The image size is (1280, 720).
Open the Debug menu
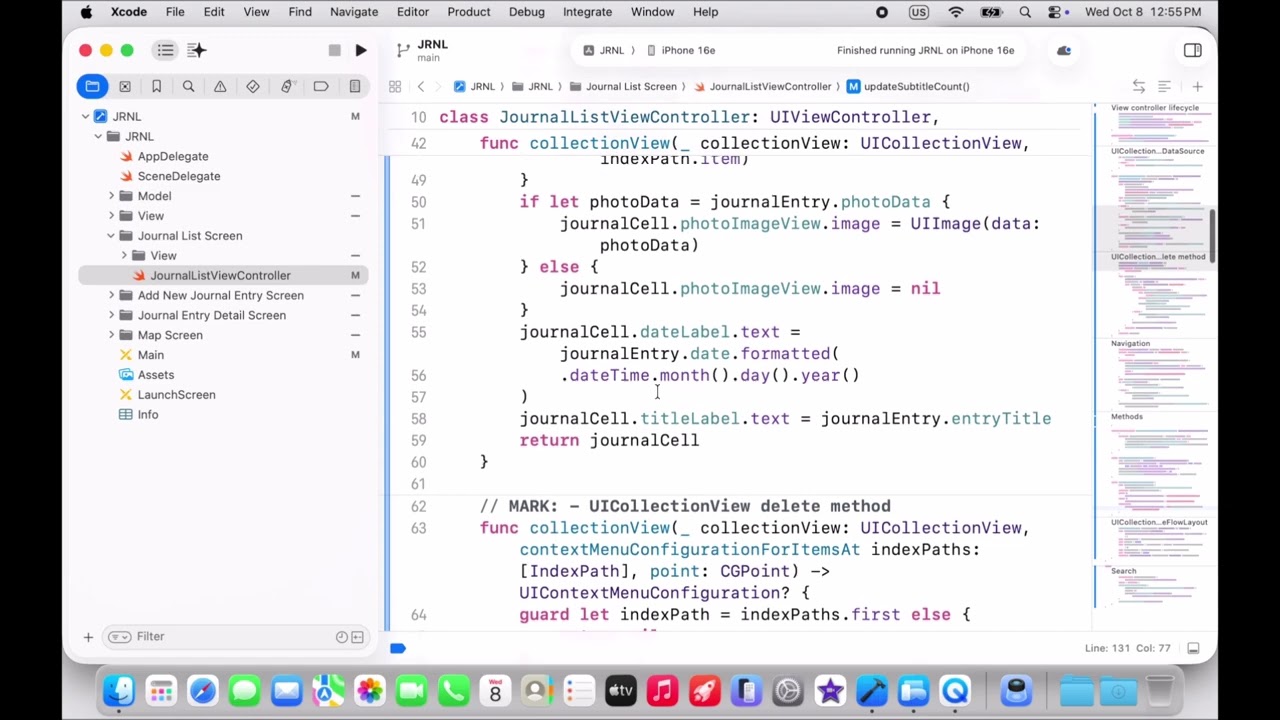(x=527, y=12)
